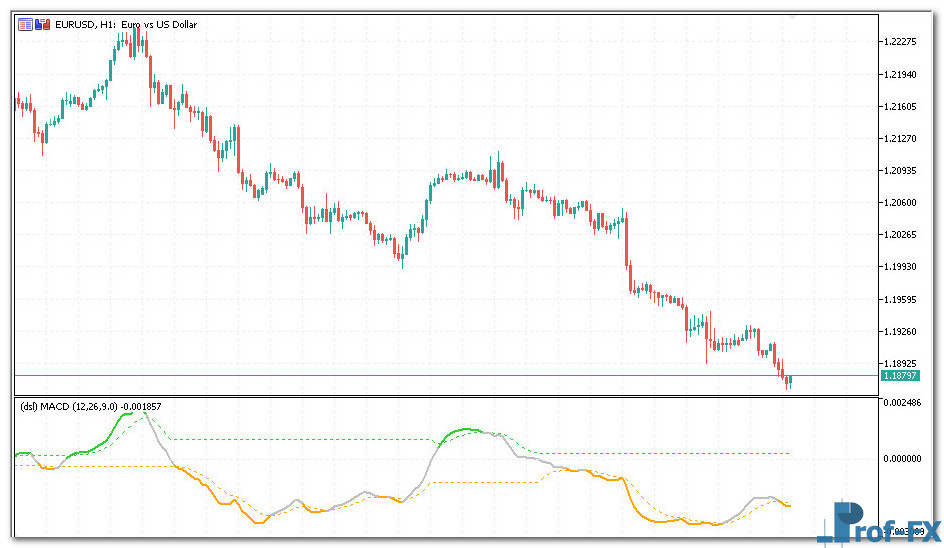Click the 1.22275 price scale label
Viewport: 944px width, 548px height.
(x=901, y=42)
